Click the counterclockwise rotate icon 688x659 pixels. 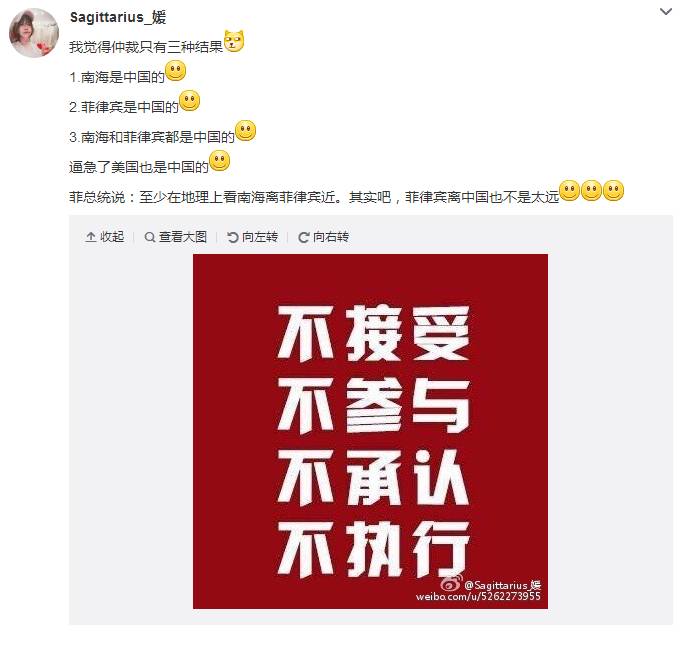[233, 237]
